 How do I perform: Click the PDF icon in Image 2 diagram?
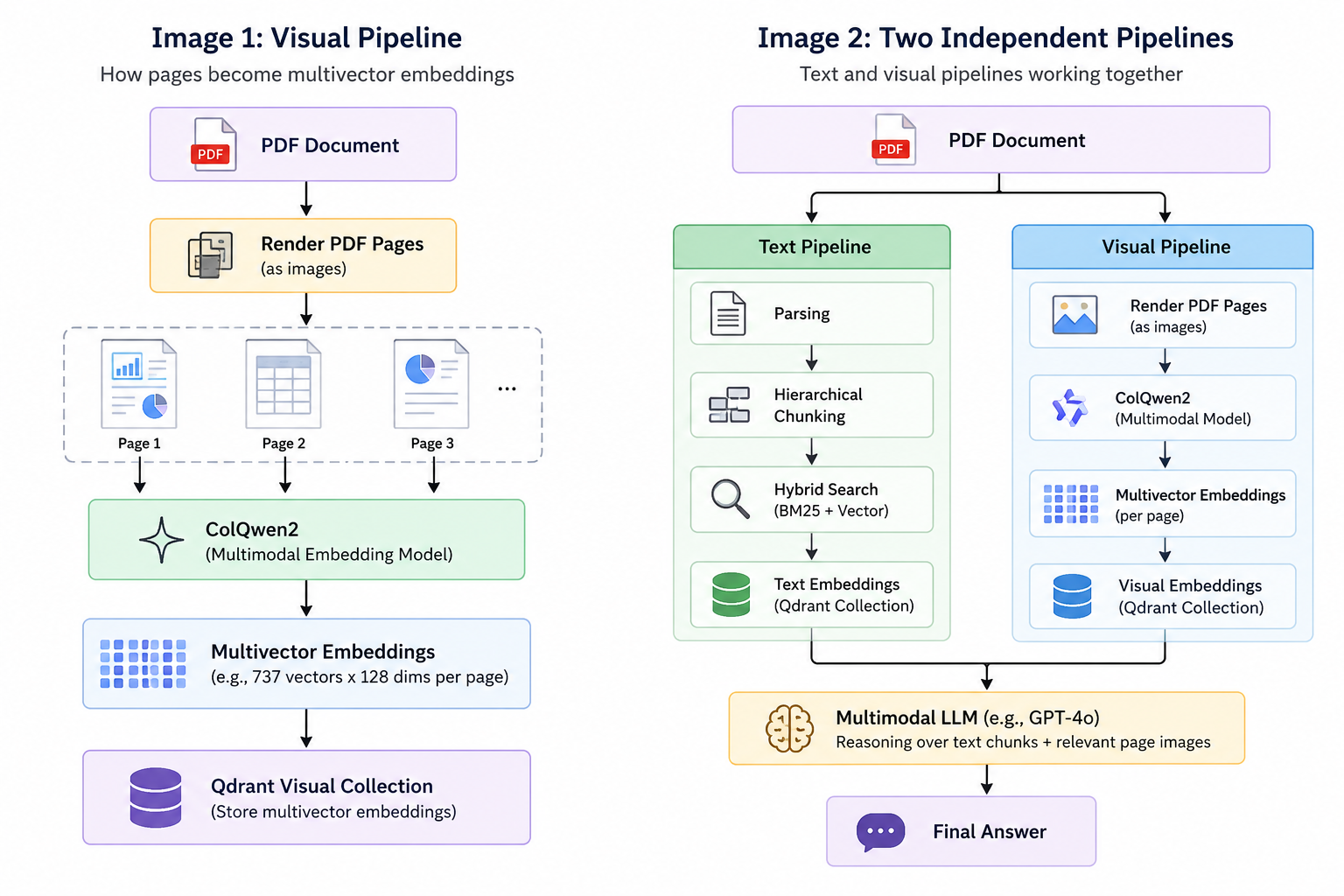[894, 139]
